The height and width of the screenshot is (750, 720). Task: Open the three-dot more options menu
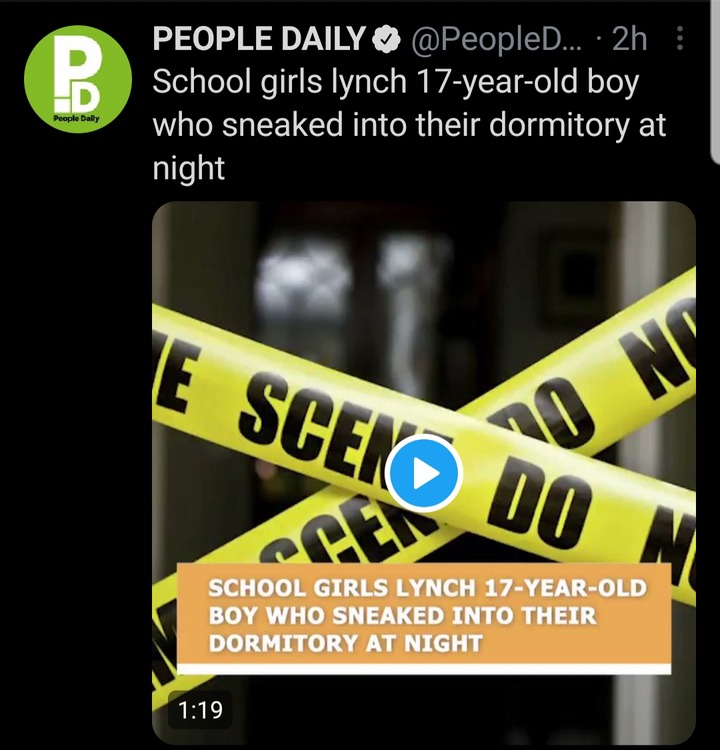(679, 39)
